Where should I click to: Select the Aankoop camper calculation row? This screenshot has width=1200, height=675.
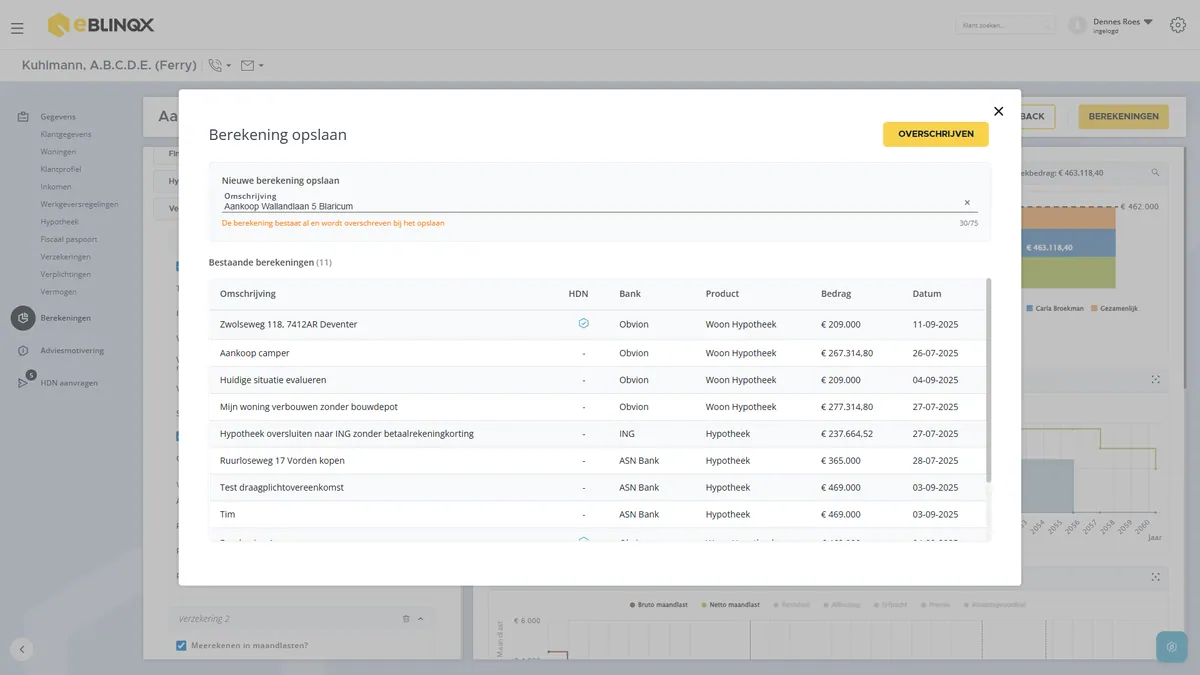click(597, 353)
